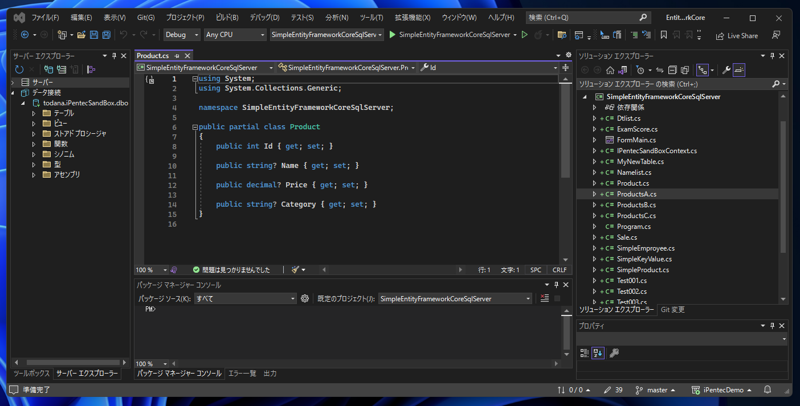Open the Git(G) menu
The image size is (800, 406).
[145, 17]
